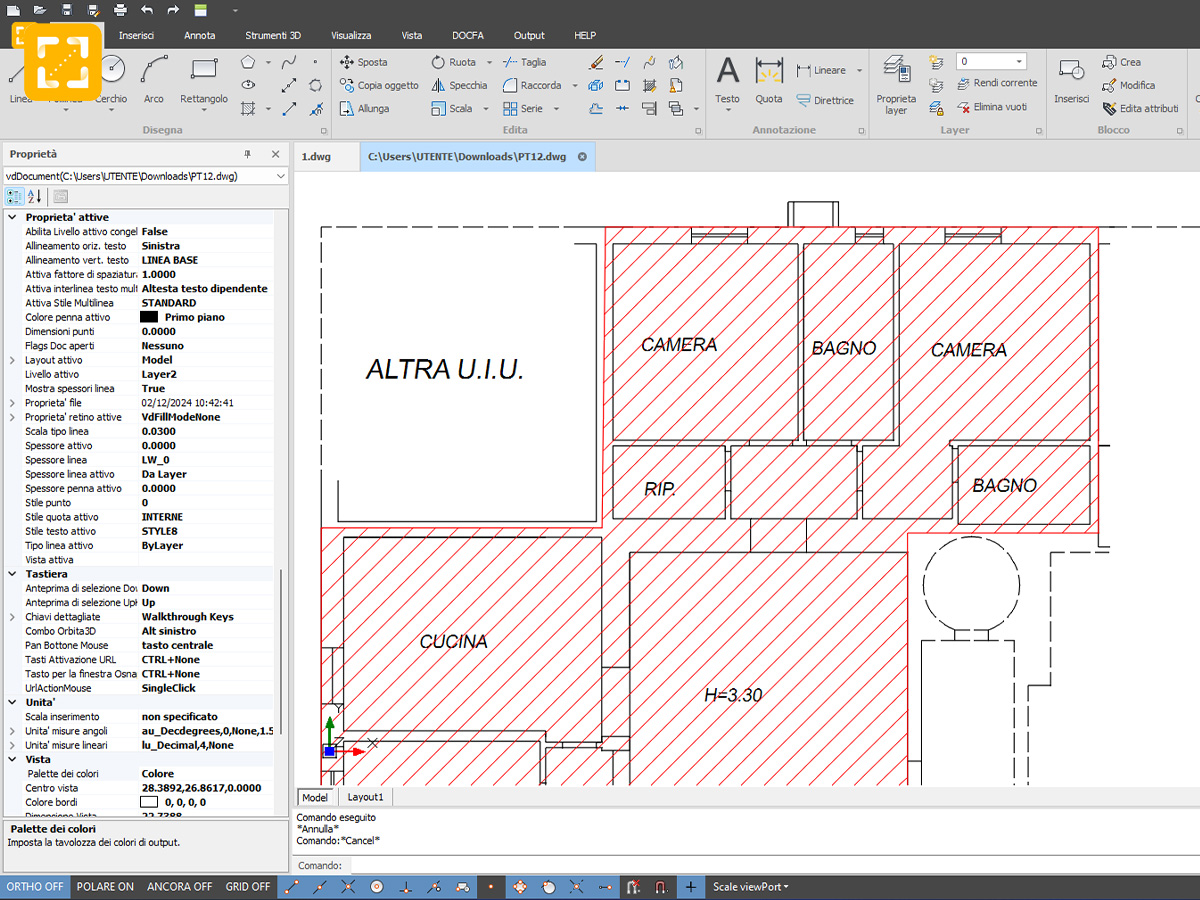The width and height of the screenshot is (1200, 900).
Task: Select the Arco arc tool
Action: pos(154,80)
